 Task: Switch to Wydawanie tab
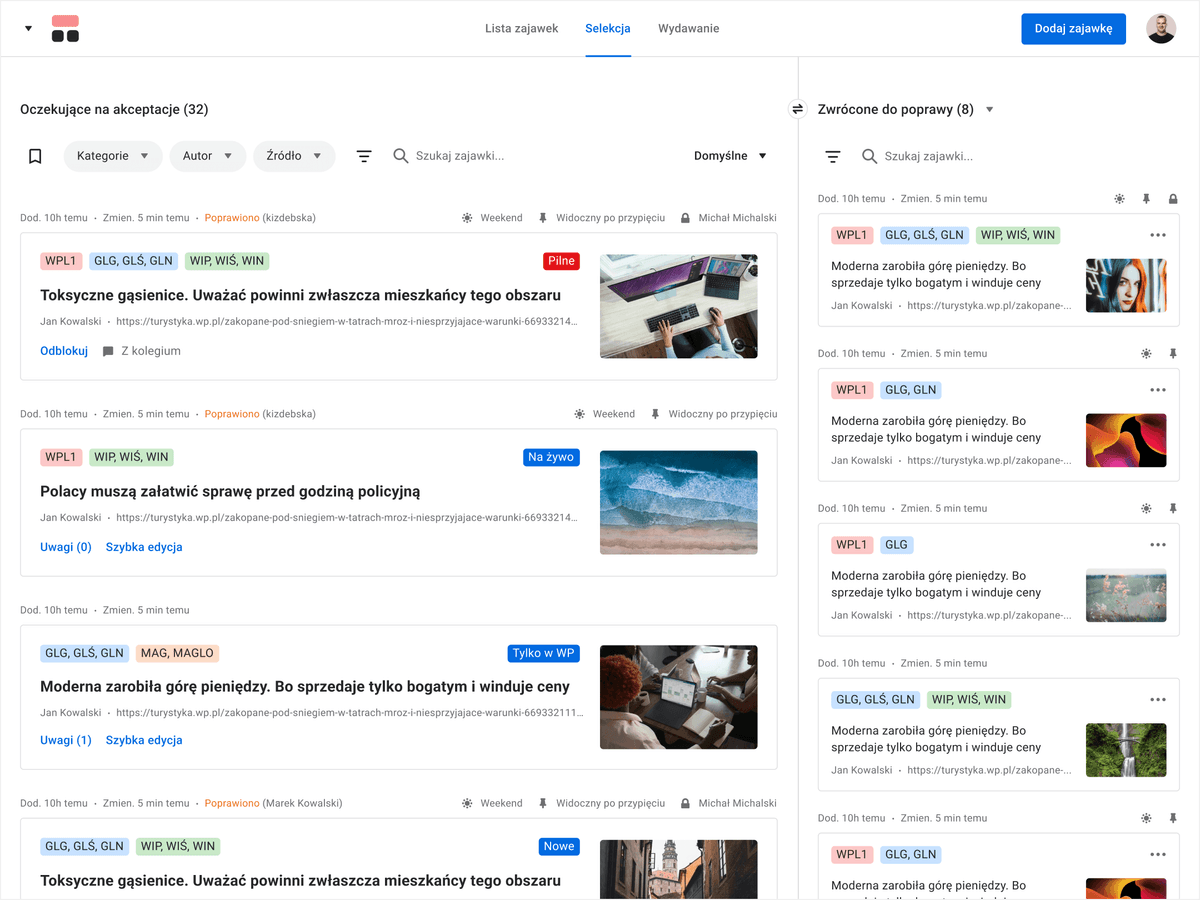[x=688, y=28]
